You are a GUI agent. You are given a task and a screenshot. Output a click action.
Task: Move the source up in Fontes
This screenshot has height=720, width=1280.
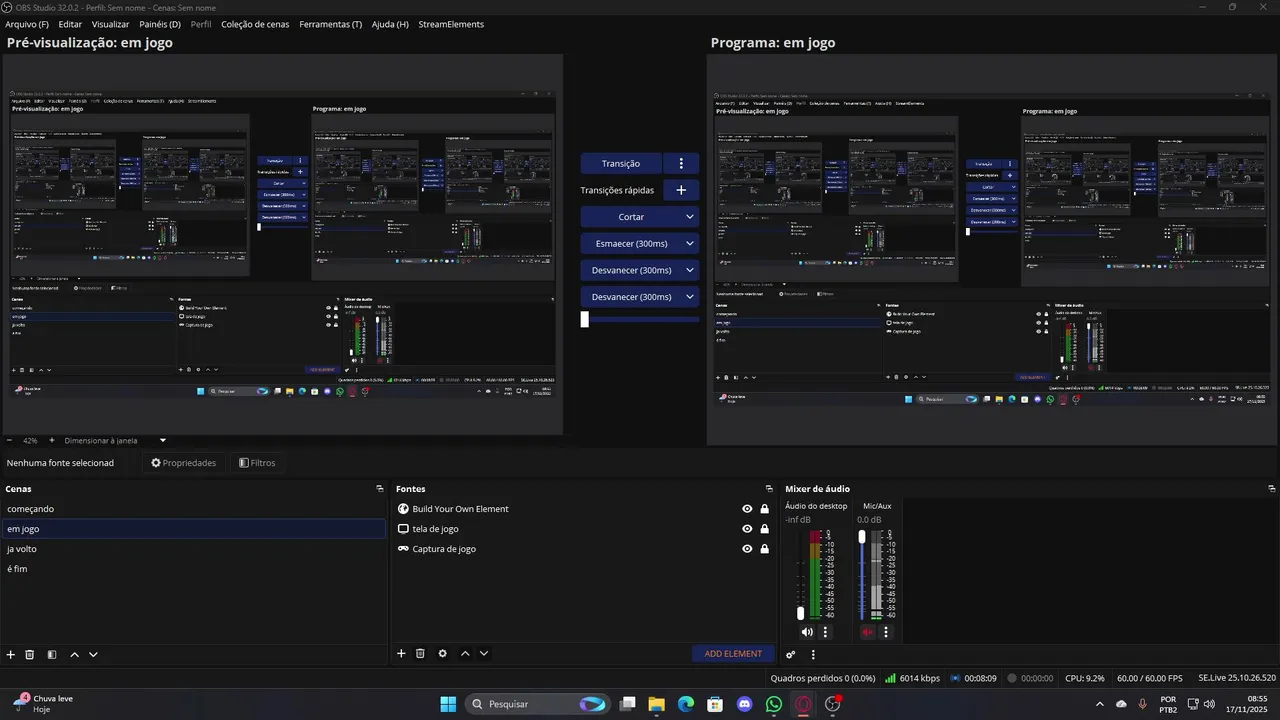point(465,653)
